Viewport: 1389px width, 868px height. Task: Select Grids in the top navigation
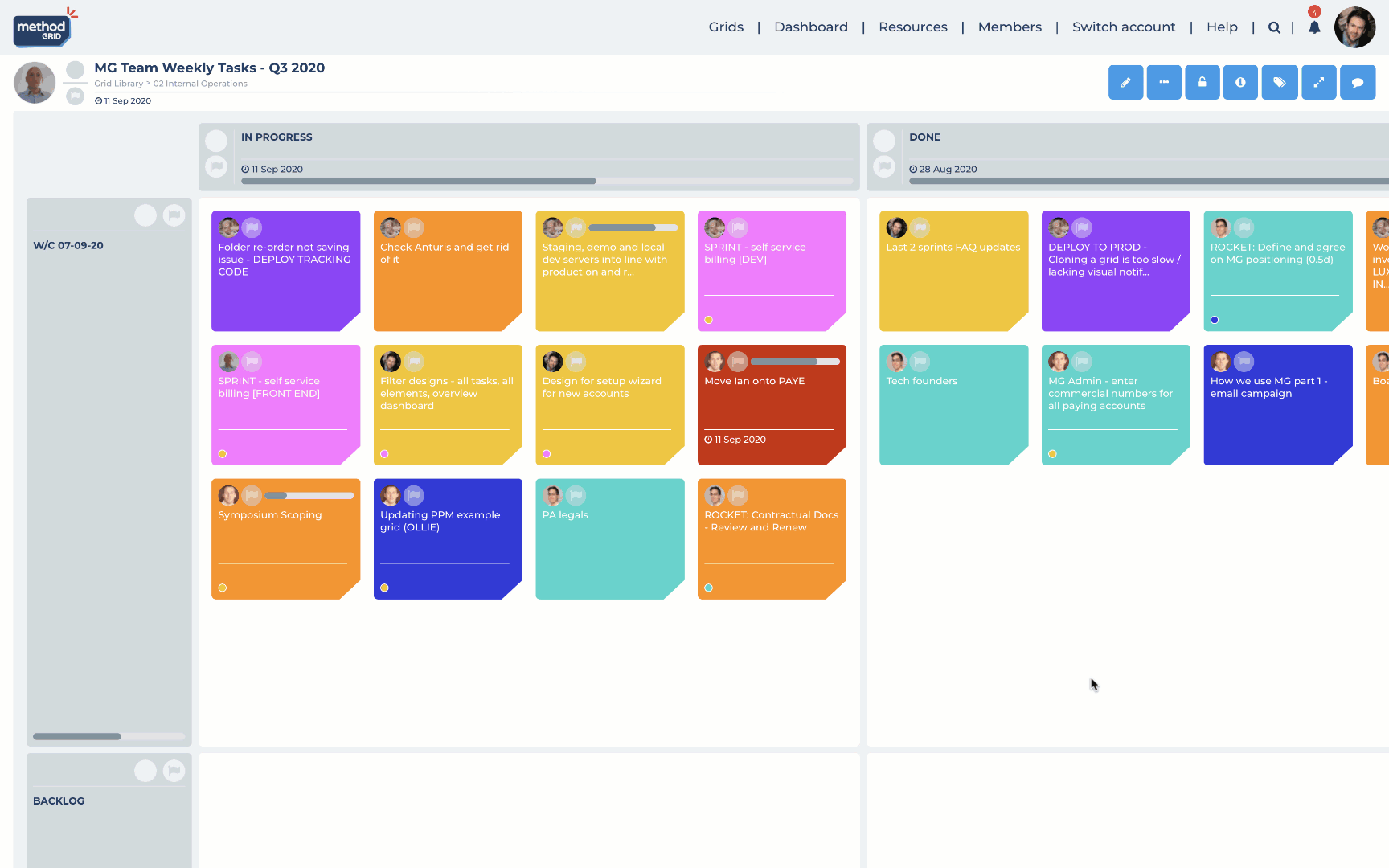(x=726, y=27)
